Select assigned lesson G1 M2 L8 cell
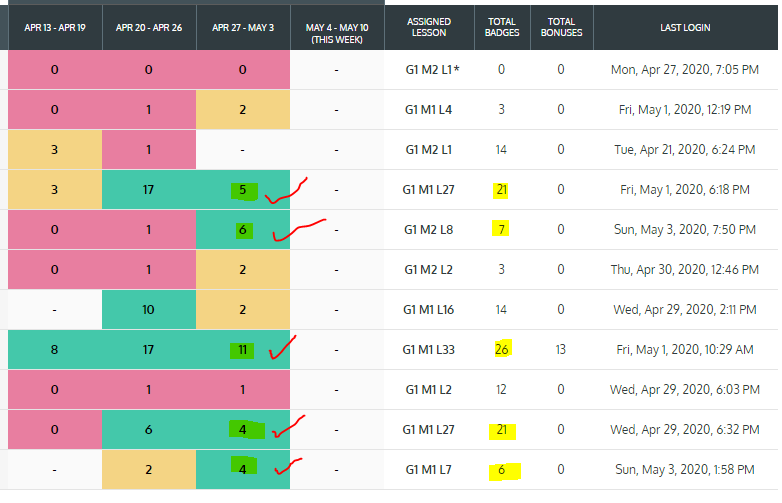This screenshot has width=782, height=503. point(428,230)
